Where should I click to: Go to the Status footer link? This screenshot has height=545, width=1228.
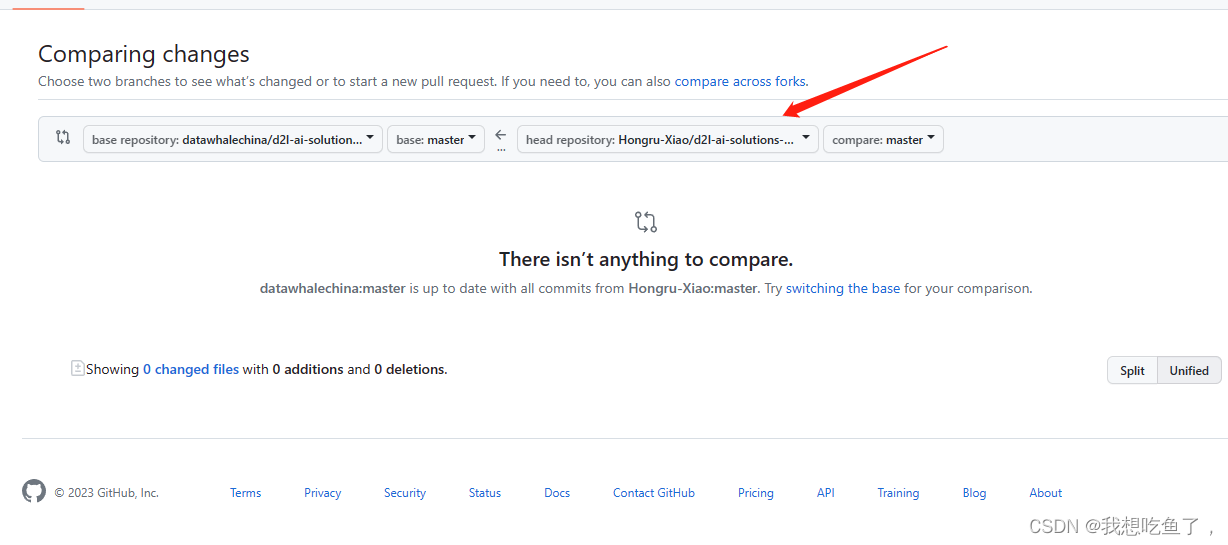coord(485,493)
